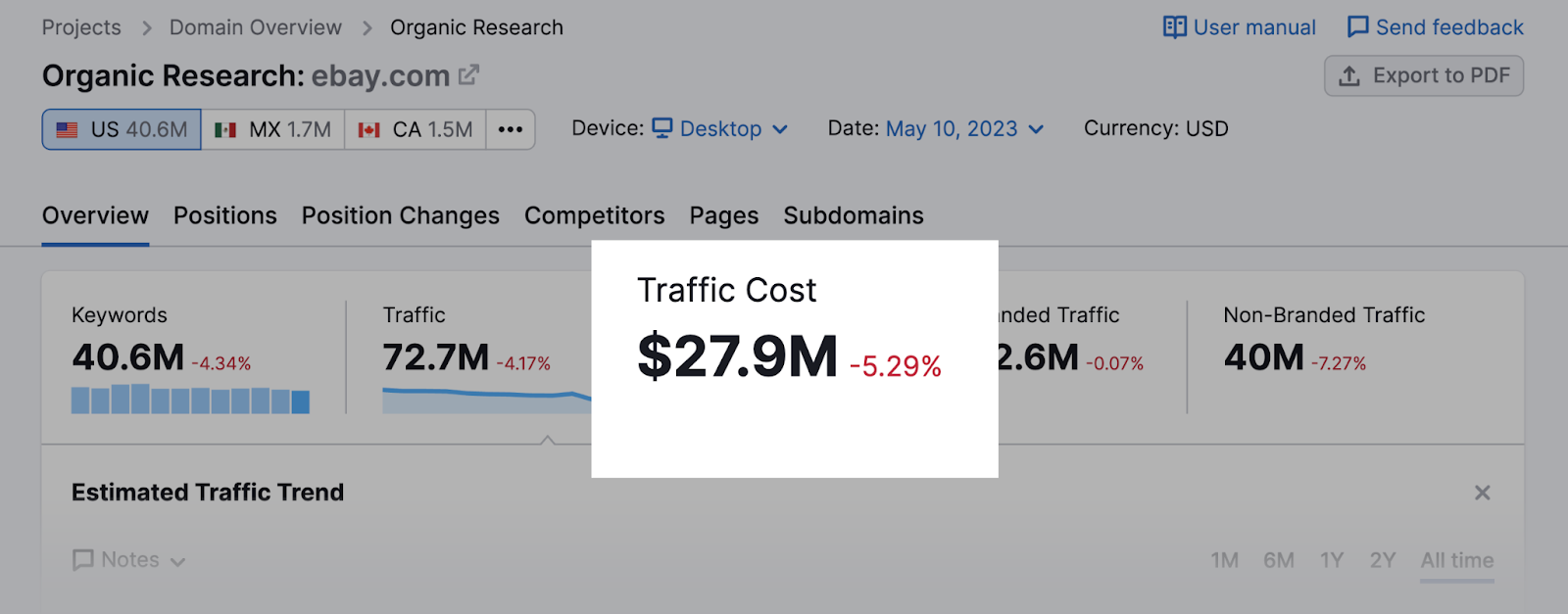Viewport: 1568px width, 614px height.
Task: Open the Send feedback link
Action: click(1449, 27)
